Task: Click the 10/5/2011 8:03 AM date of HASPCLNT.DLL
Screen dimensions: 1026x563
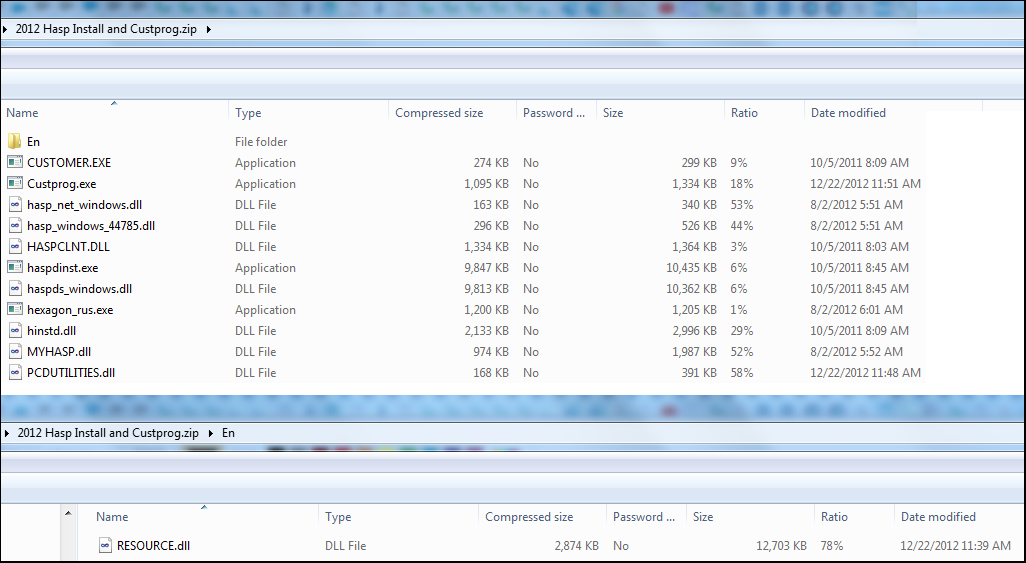Action: point(860,246)
